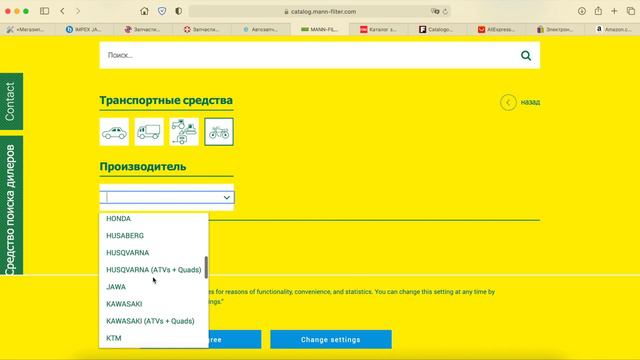The width and height of the screenshot is (640, 360).
Task: Select the agricultural machinery vehicle type icon
Action: point(184,132)
